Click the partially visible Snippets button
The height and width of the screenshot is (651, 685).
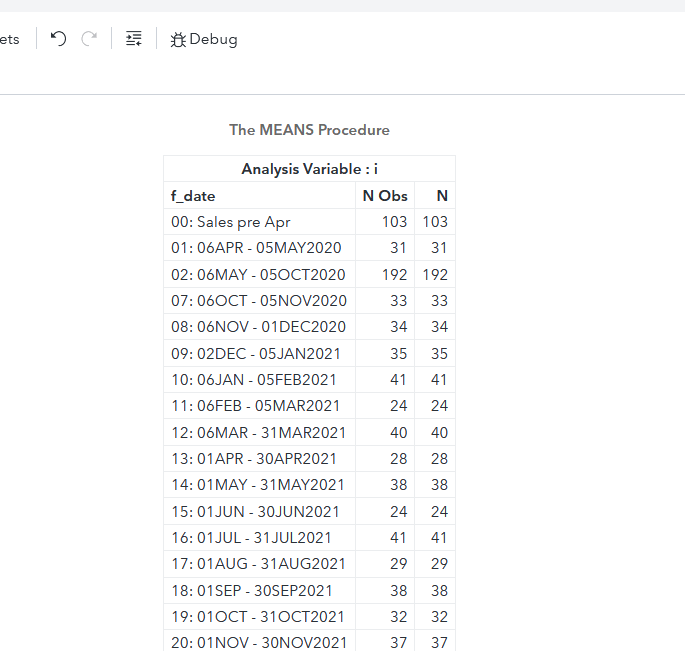tap(10, 40)
